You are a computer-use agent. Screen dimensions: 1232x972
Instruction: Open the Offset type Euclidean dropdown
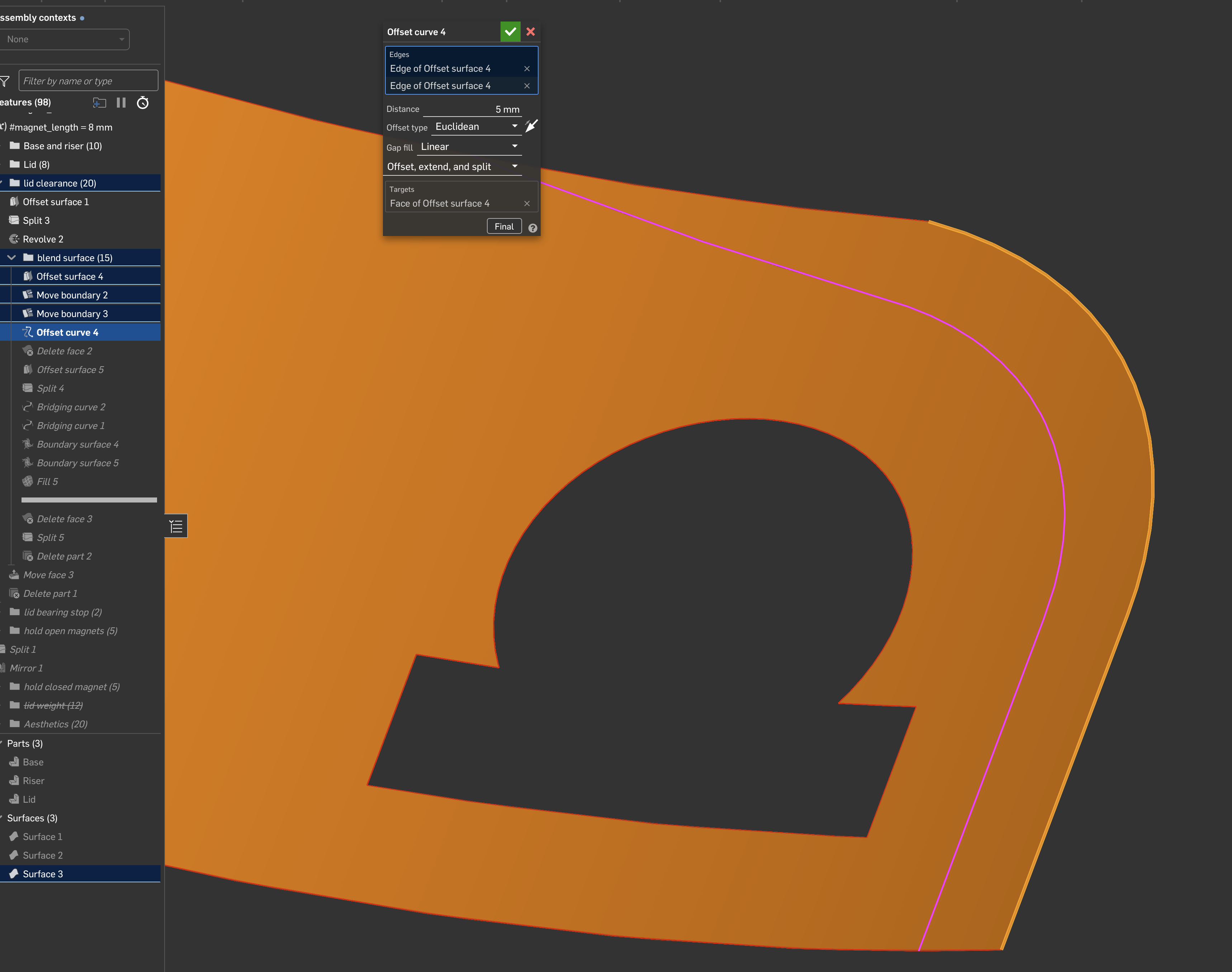476,126
